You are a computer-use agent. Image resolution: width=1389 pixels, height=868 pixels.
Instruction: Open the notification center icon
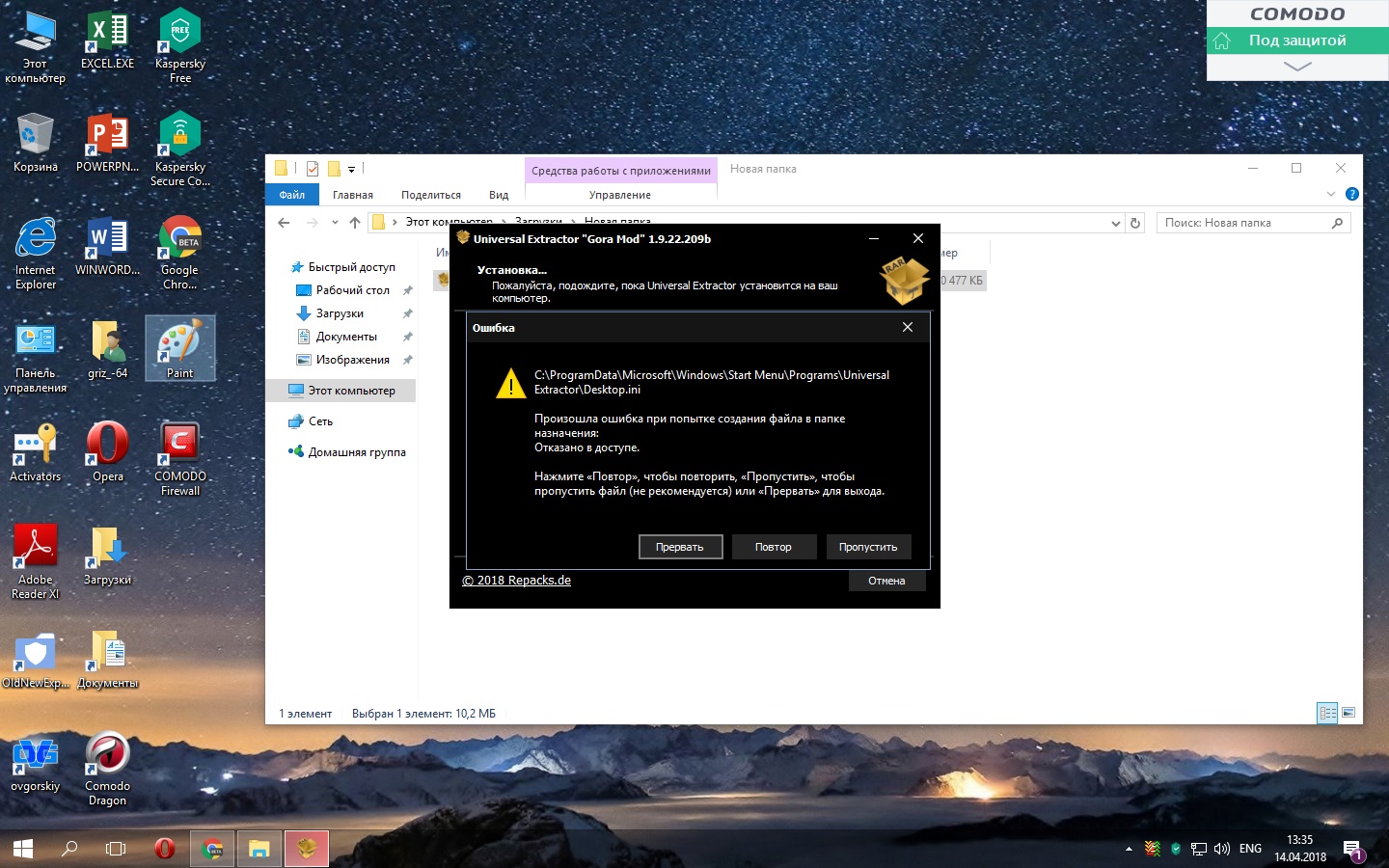[1352, 849]
